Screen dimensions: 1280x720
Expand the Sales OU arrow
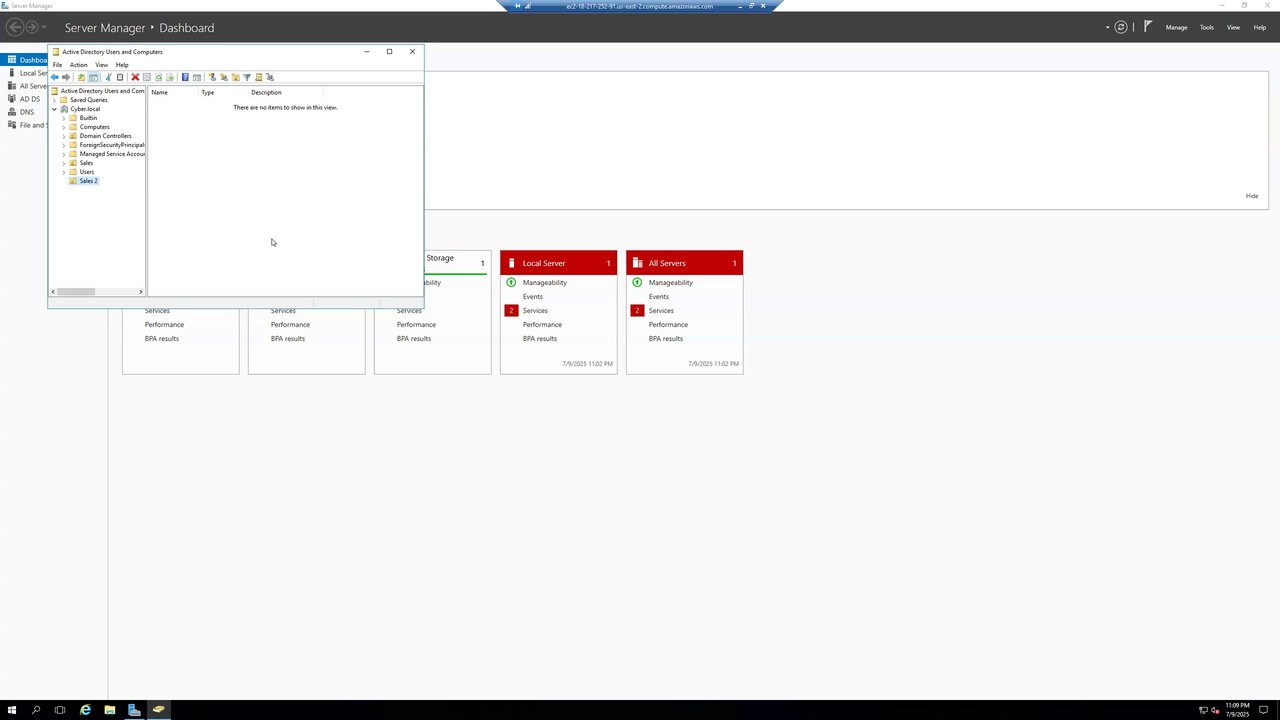click(x=64, y=163)
